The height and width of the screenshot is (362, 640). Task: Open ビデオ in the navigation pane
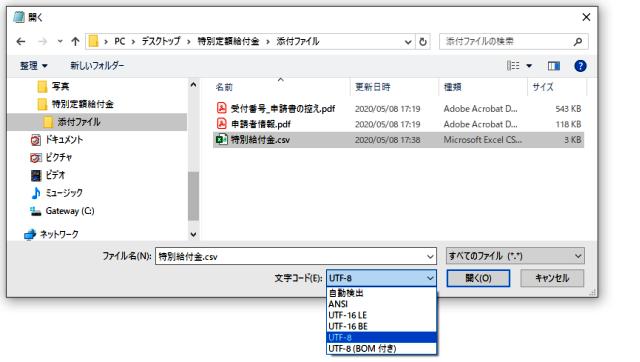click(55, 175)
